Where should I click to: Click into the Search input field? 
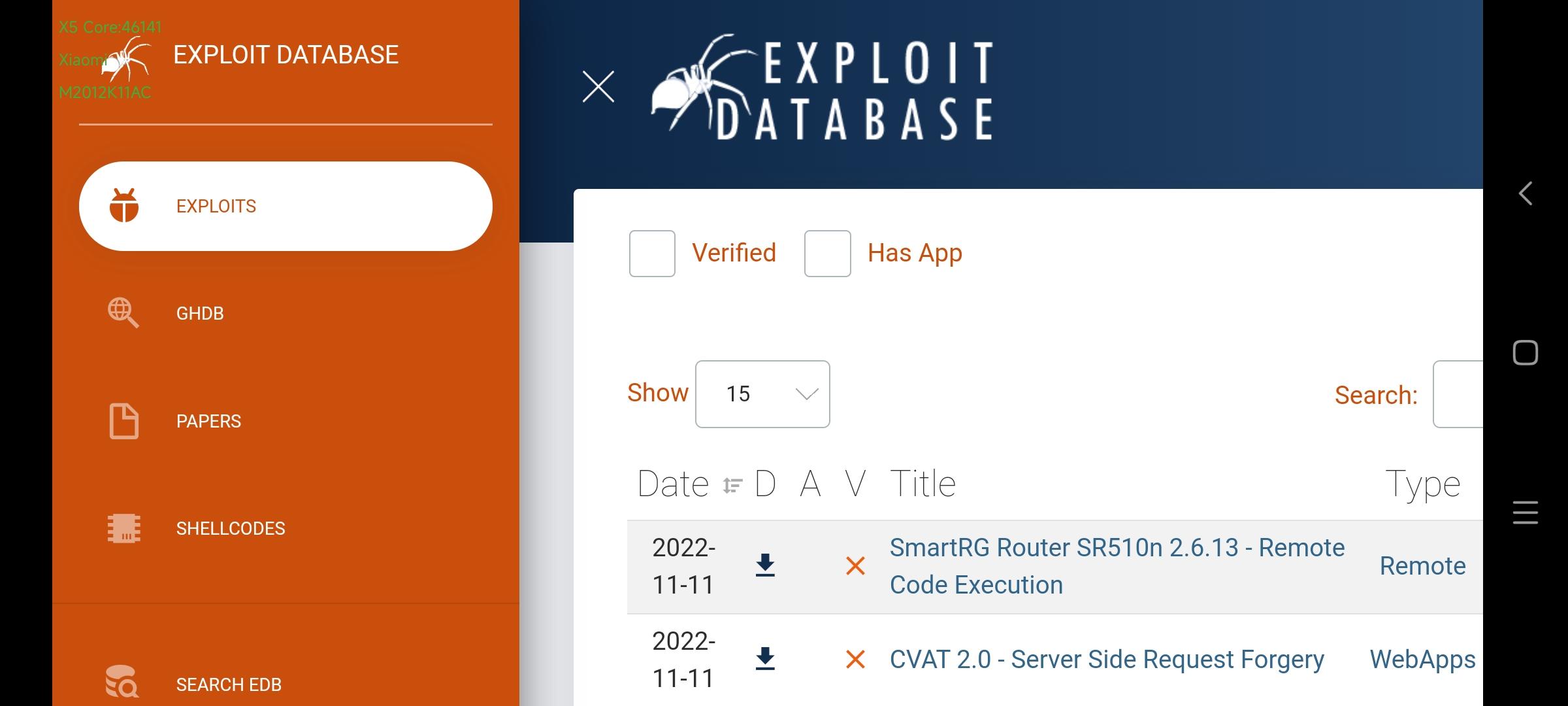[x=1458, y=394]
